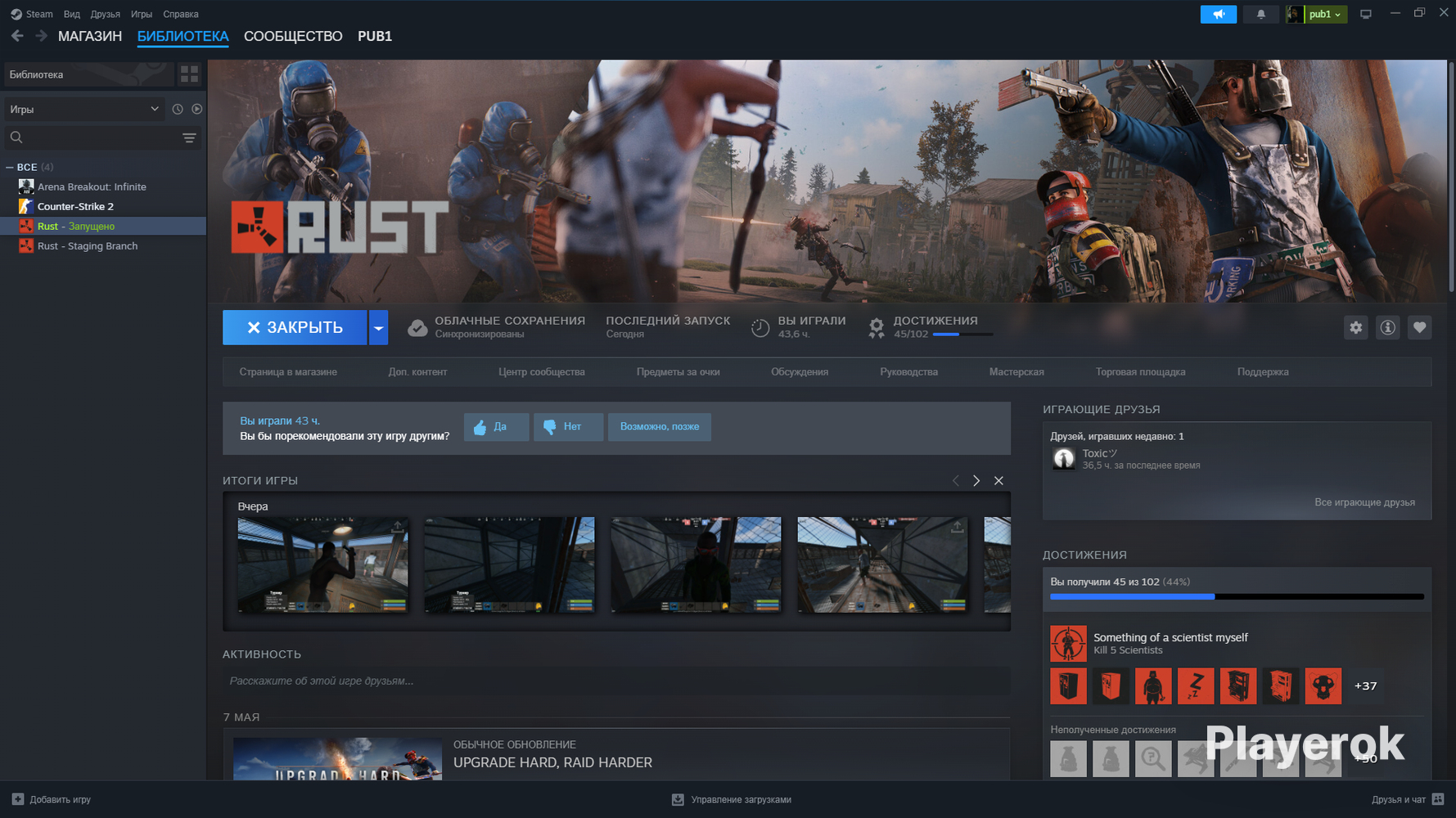The width and height of the screenshot is (1456, 818).
Task: Sort library by recent activity clock icon
Action: point(178,109)
